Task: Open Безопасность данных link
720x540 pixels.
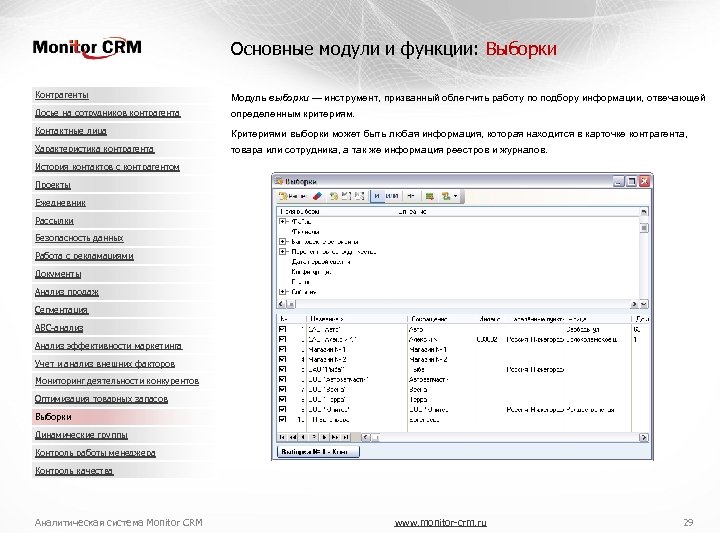Action: 79,238
